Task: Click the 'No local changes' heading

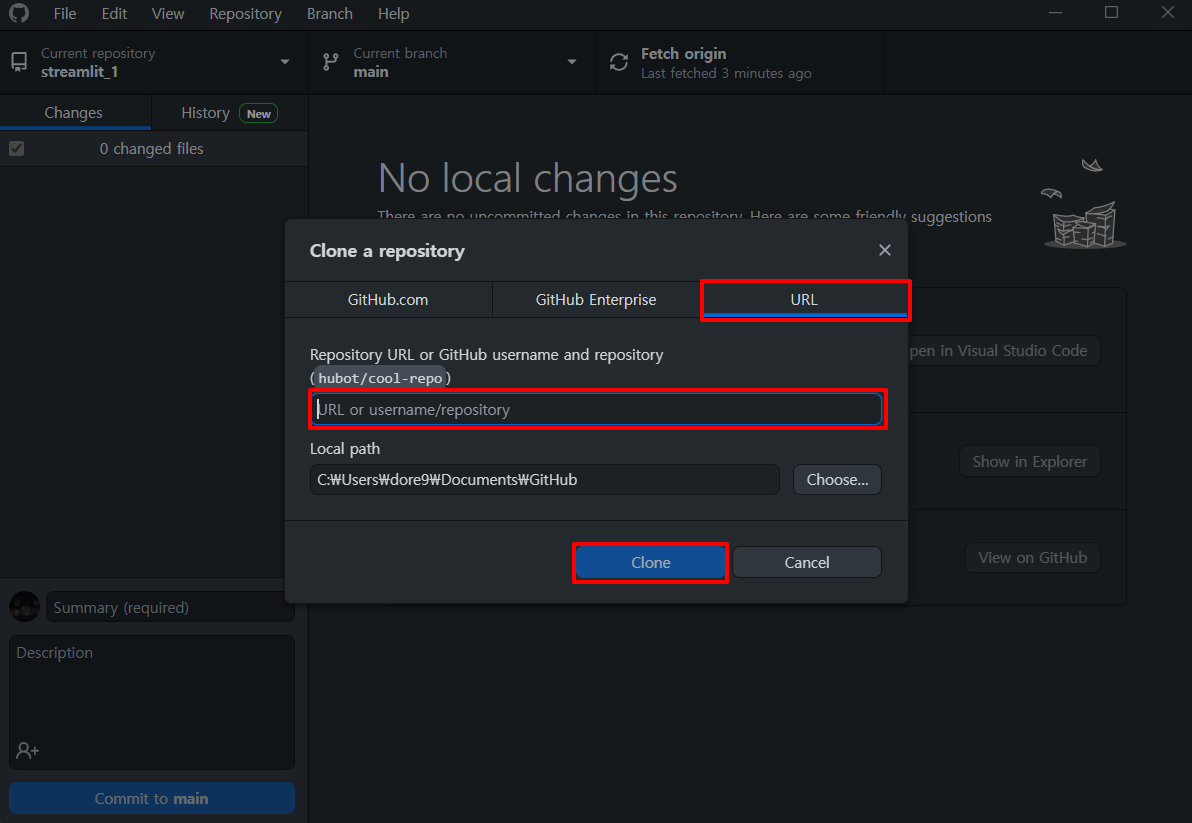Action: [528, 178]
